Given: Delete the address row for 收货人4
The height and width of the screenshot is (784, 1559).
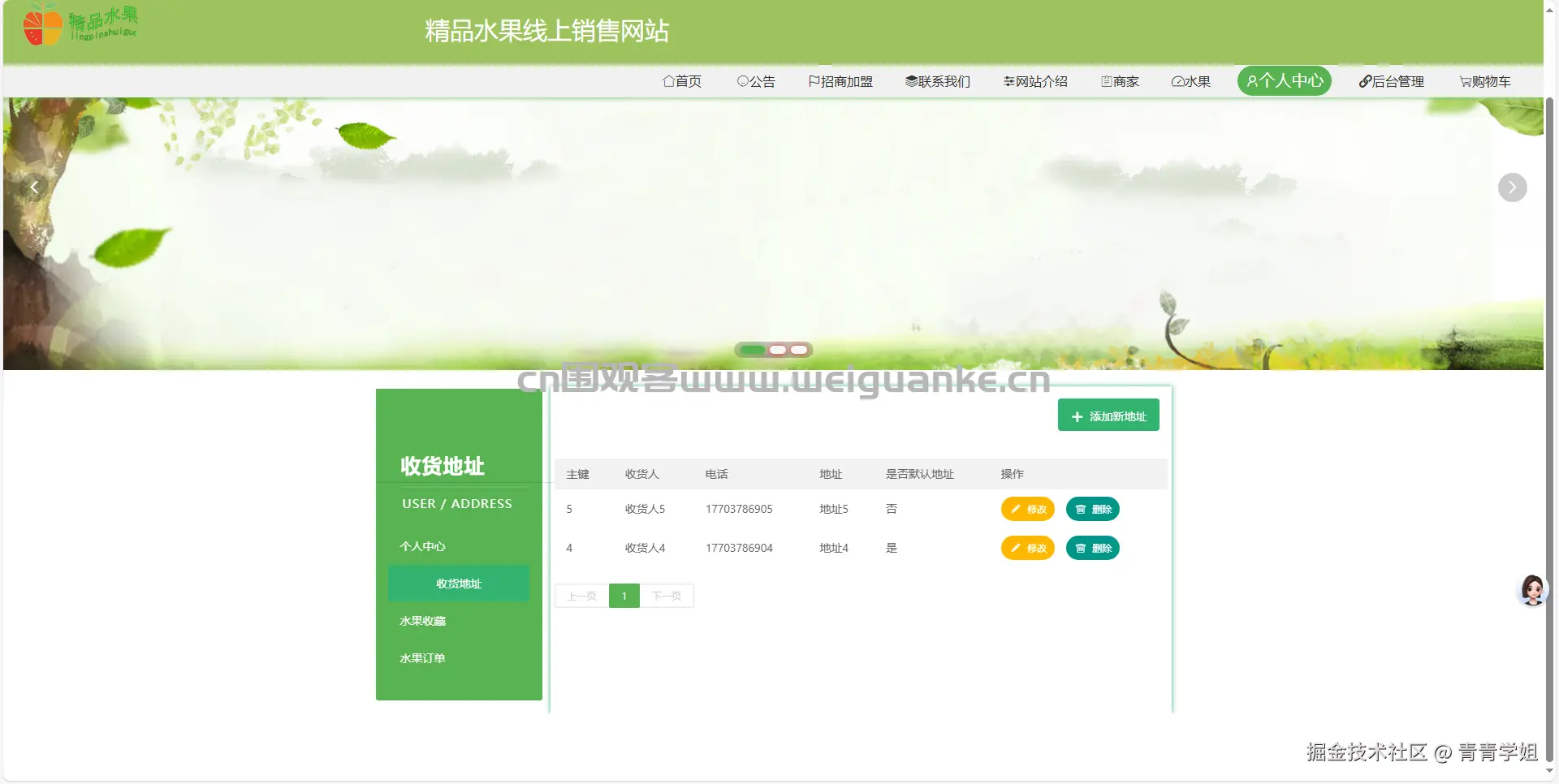Looking at the screenshot, I should [x=1093, y=548].
